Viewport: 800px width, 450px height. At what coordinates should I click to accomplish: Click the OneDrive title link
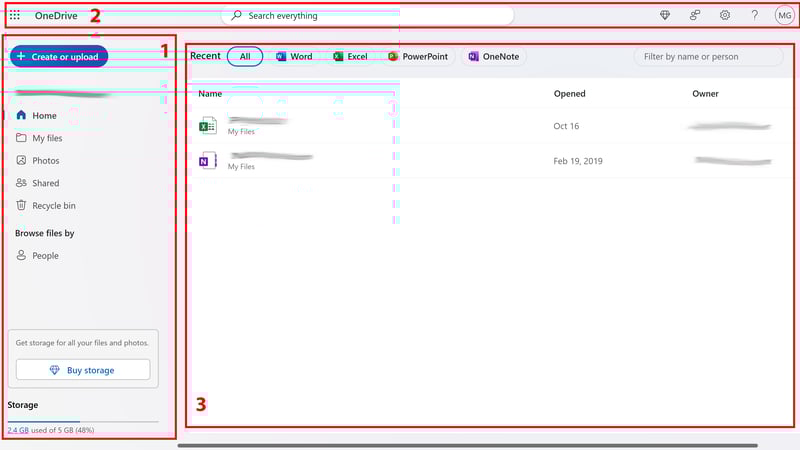tap(56, 15)
